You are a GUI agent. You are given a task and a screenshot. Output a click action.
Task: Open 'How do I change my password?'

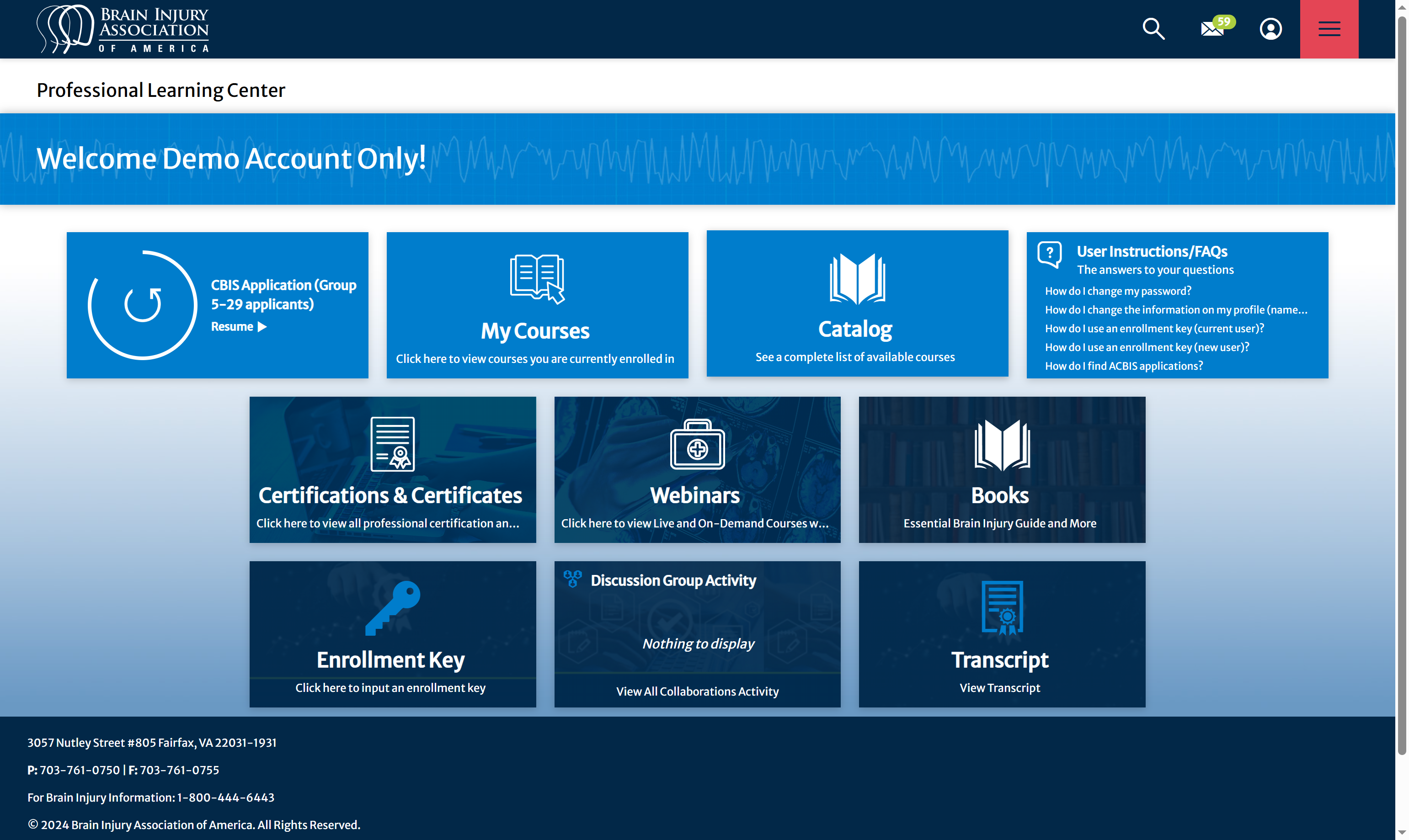[1117, 291]
